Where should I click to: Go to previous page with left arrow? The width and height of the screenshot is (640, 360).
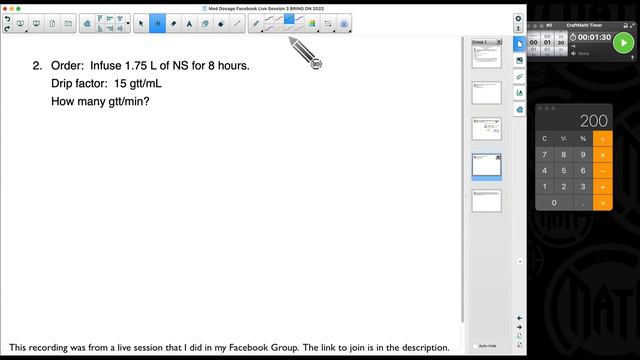click(x=519, y=318)
